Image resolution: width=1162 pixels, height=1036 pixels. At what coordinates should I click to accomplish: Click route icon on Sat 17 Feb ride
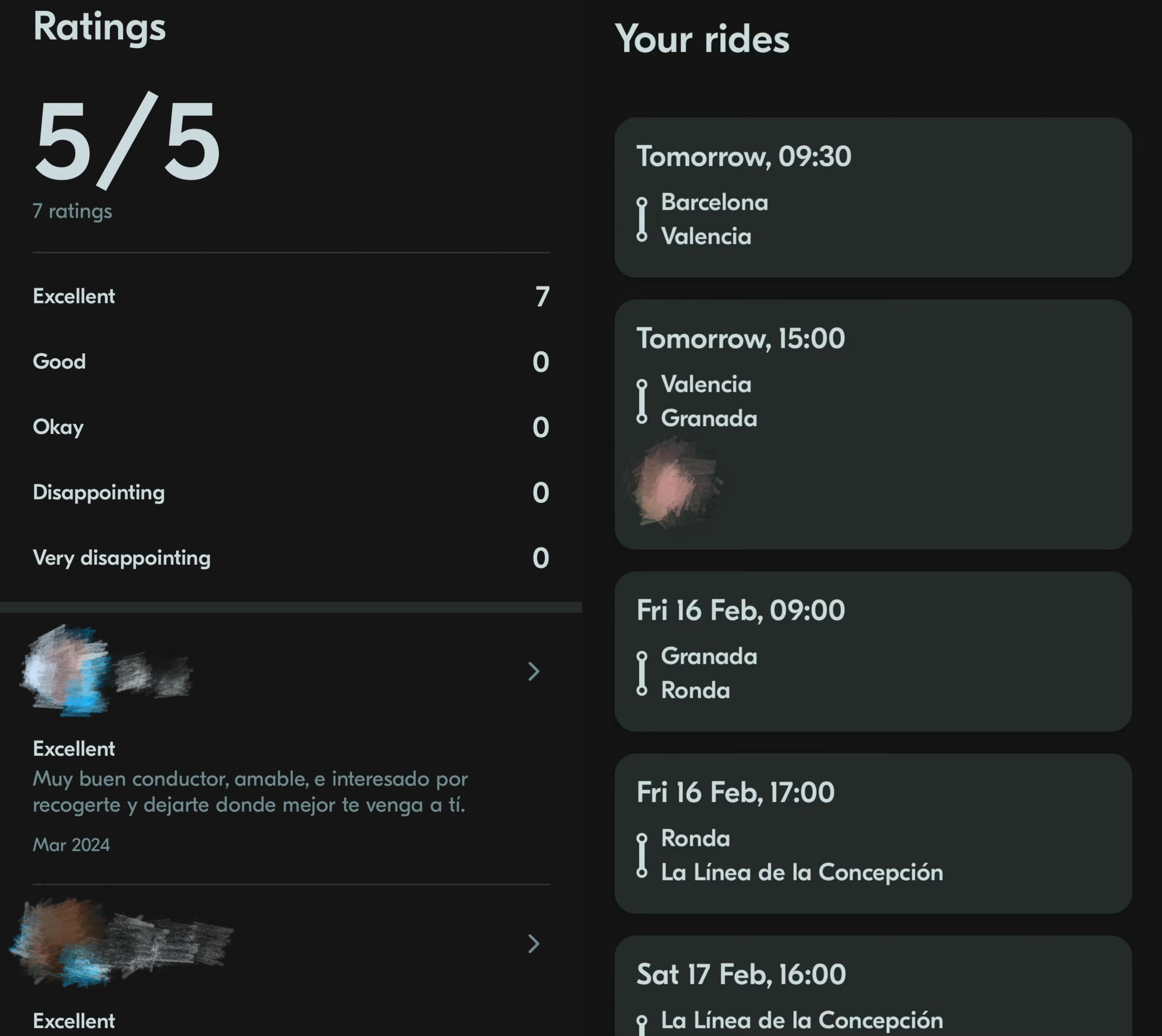click(x=642, y=1025)
